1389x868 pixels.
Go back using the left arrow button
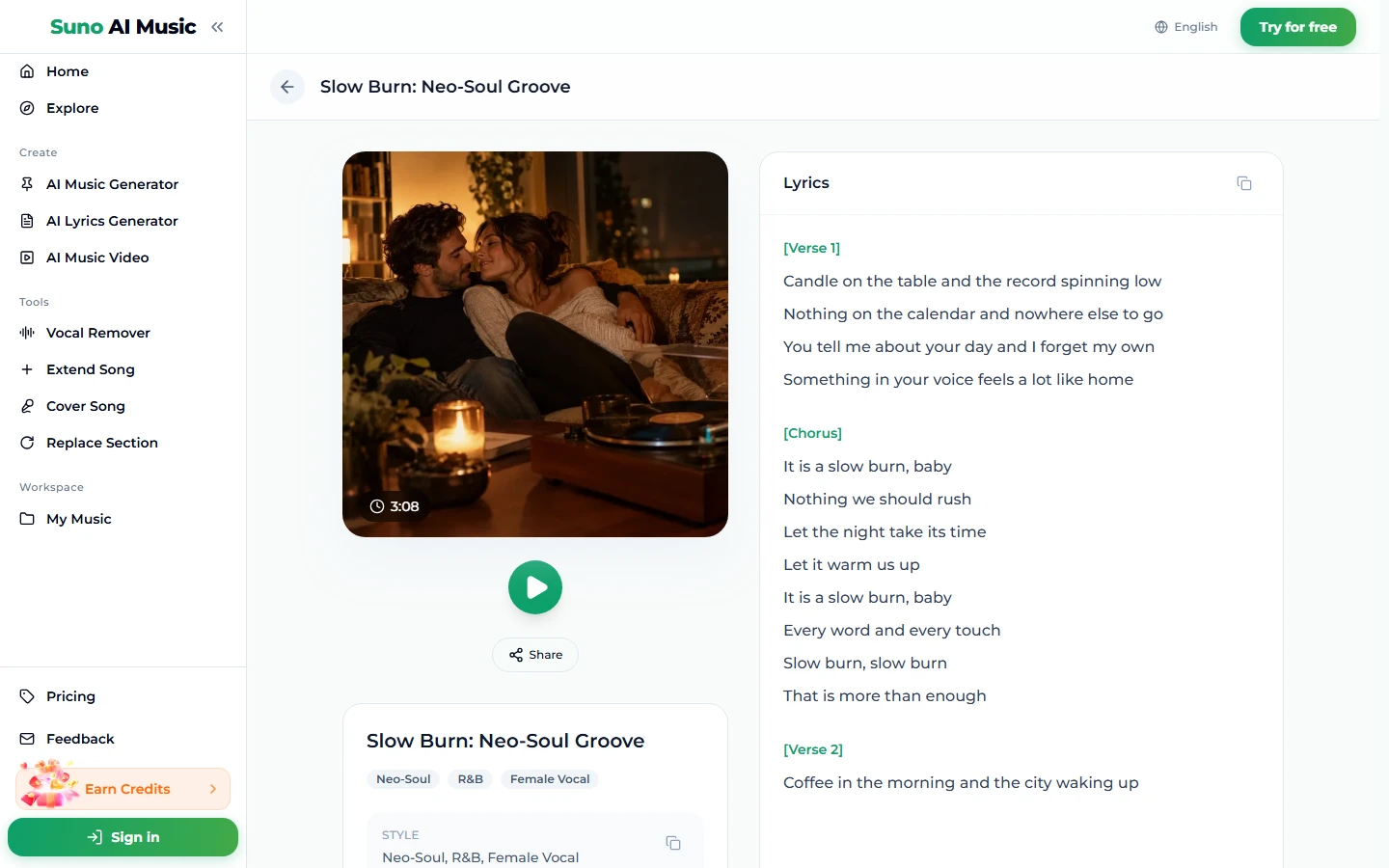[x=287, y=87]
